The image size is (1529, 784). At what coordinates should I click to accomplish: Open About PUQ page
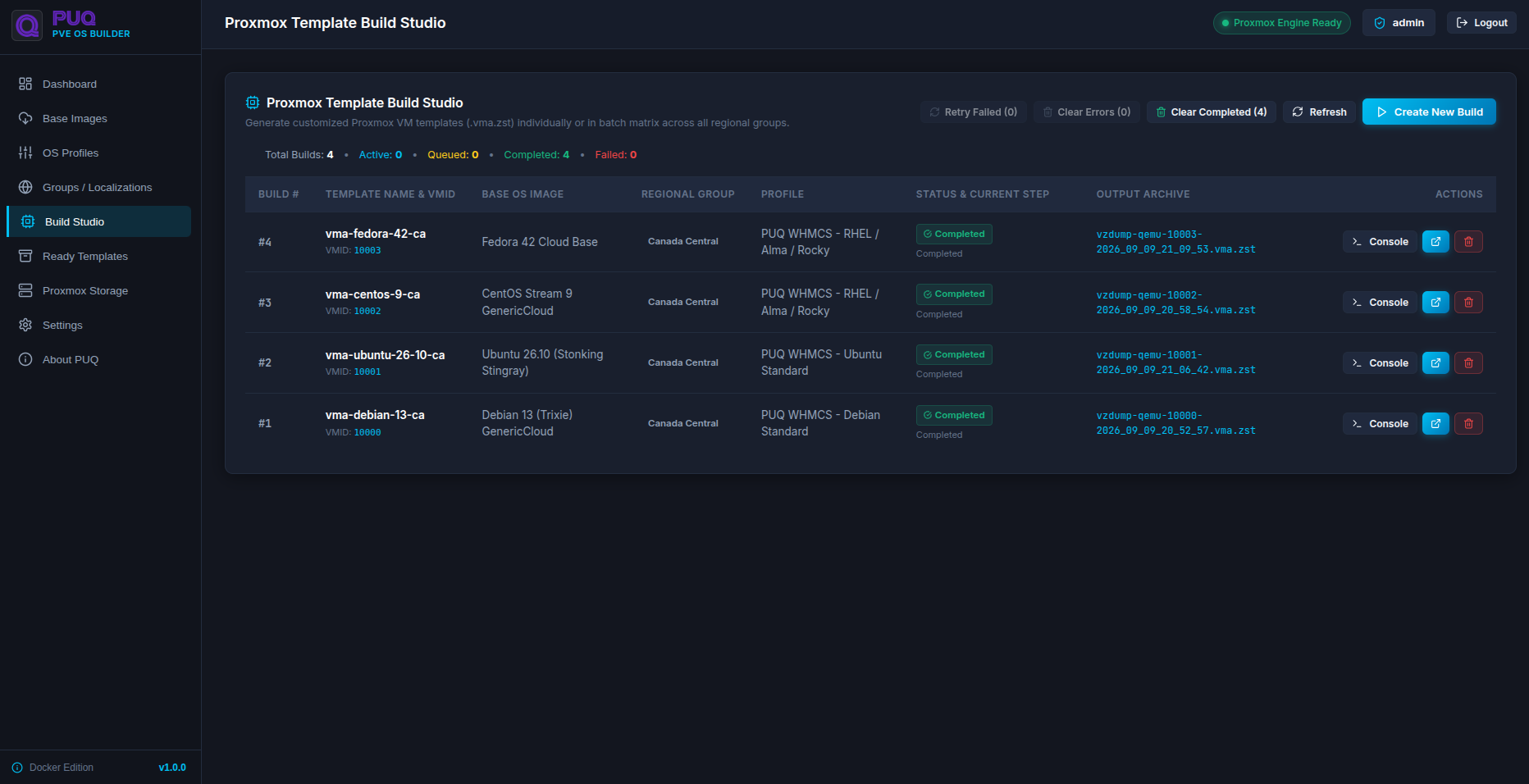point(98,360)
